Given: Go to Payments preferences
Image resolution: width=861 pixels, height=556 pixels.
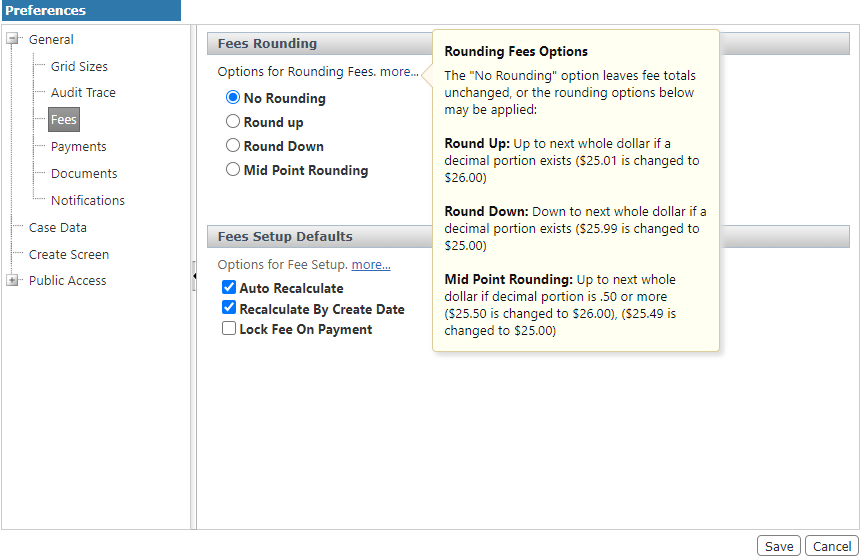Looking at the screenshot, I should [78, 147].
